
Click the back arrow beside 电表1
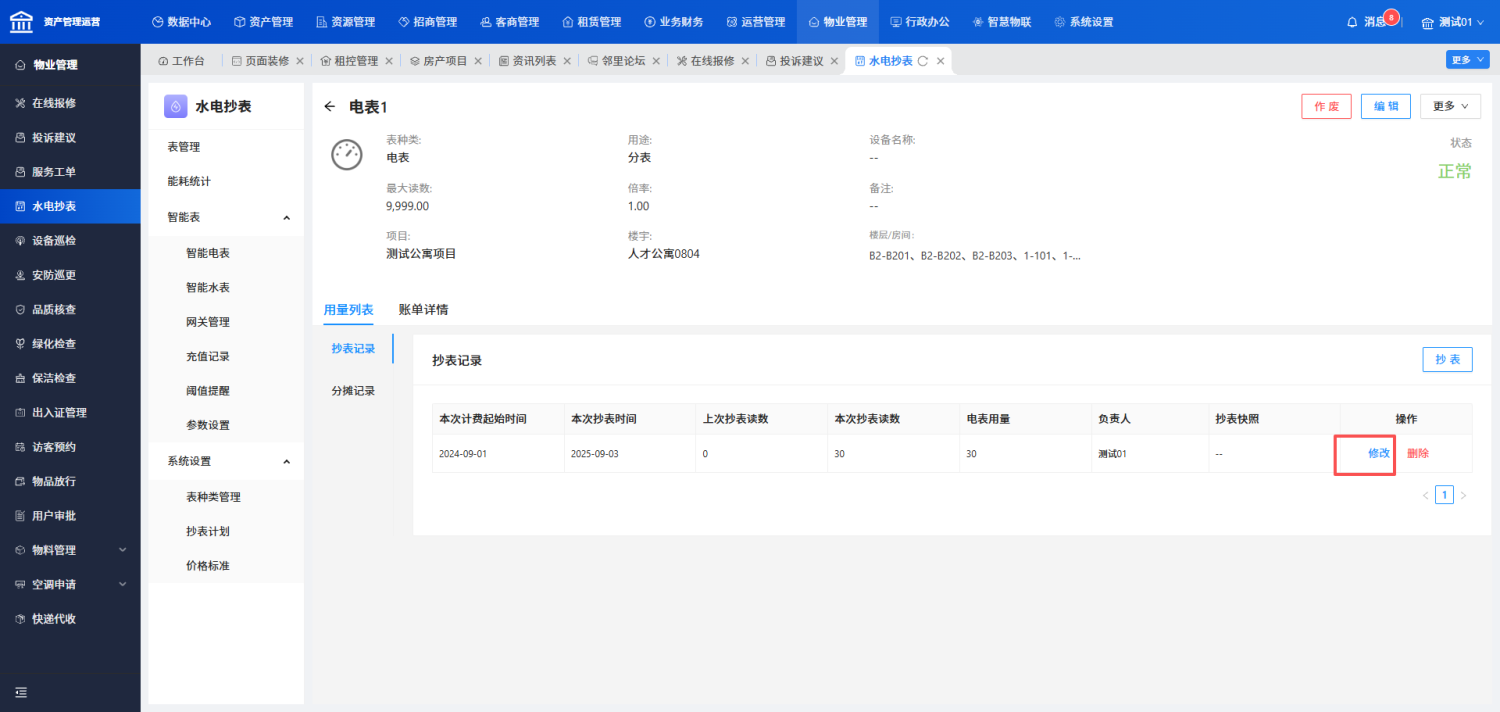pyautogui.click(x=330, y=106)
